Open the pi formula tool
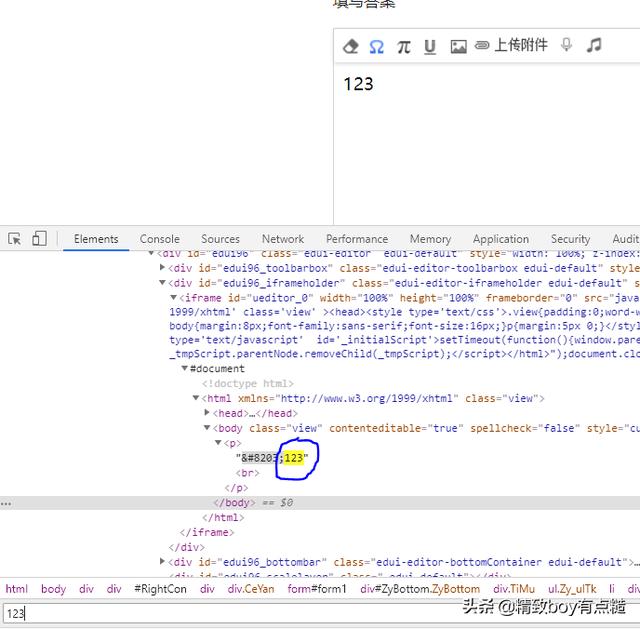640x629 pixels. 403,47
